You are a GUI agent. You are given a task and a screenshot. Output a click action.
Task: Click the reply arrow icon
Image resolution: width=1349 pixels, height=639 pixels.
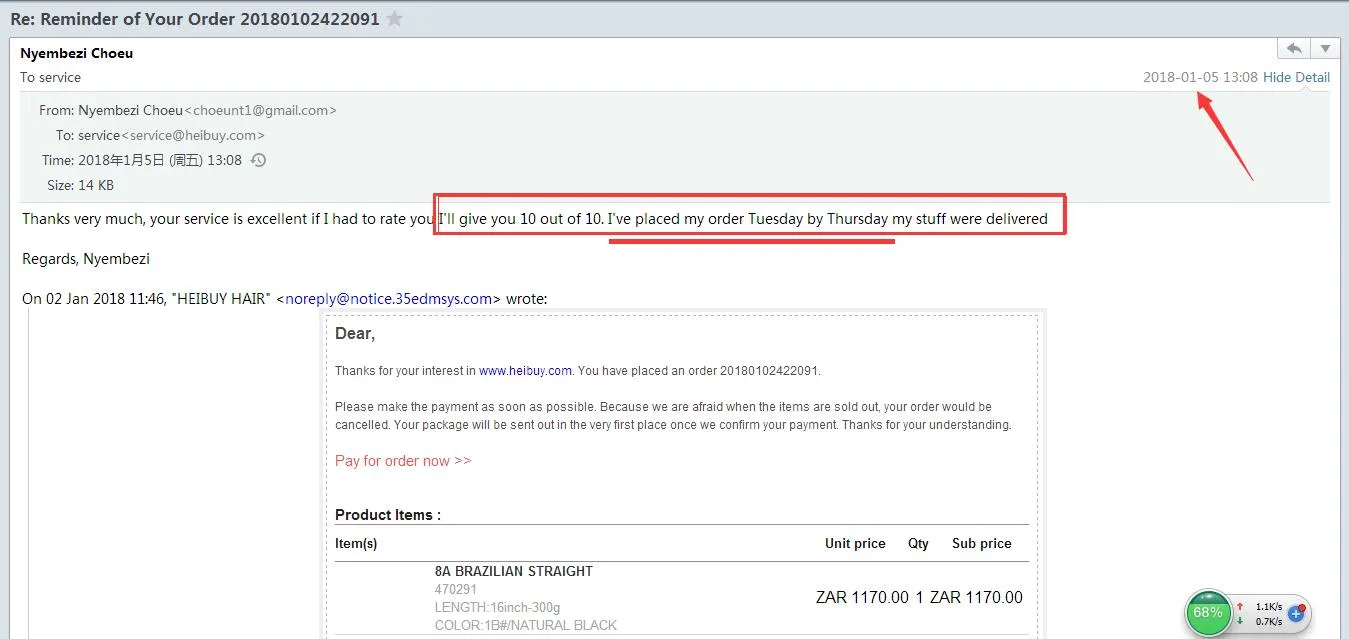tap(1294, 48)
